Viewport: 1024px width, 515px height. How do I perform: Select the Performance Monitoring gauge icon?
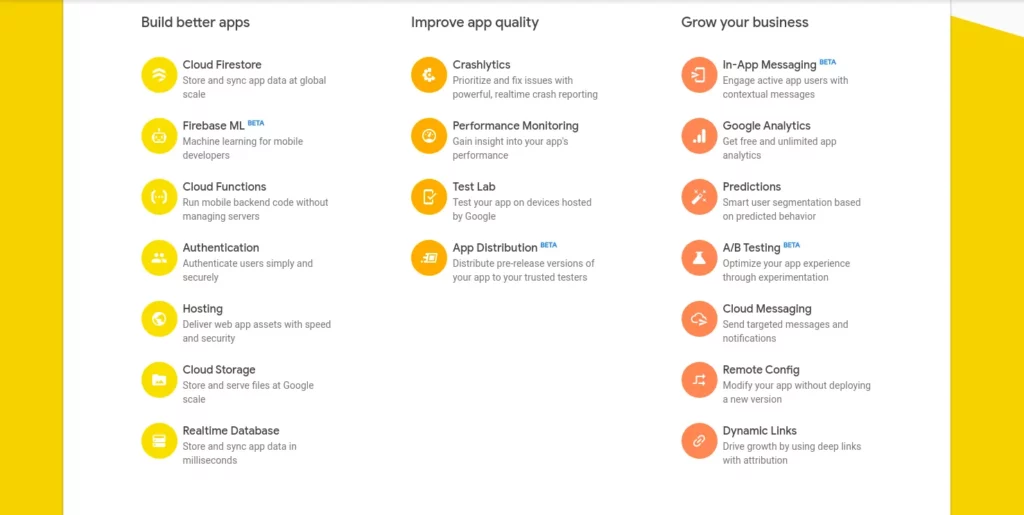[429, 136]
